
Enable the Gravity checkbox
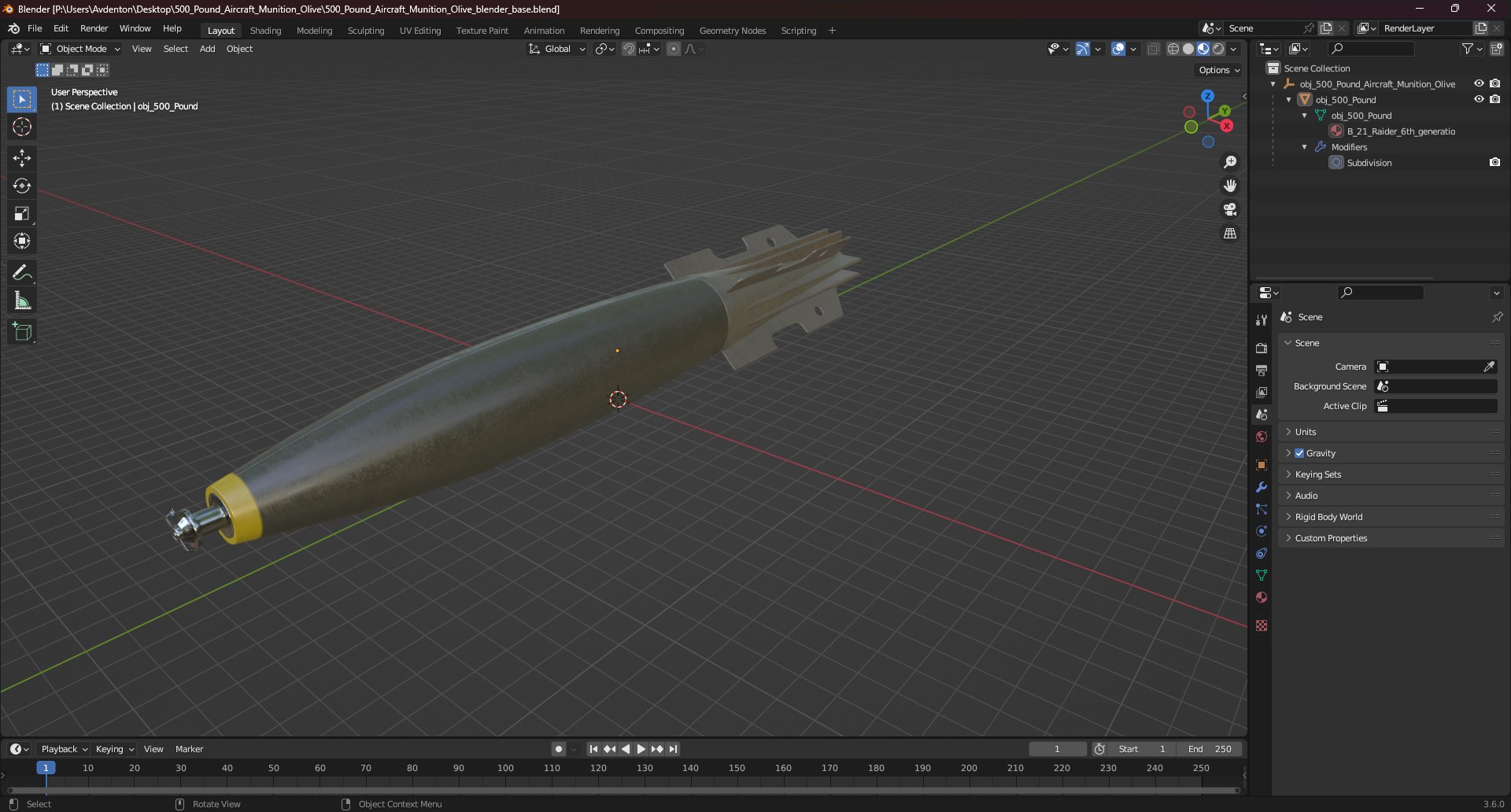(1299, 453)
